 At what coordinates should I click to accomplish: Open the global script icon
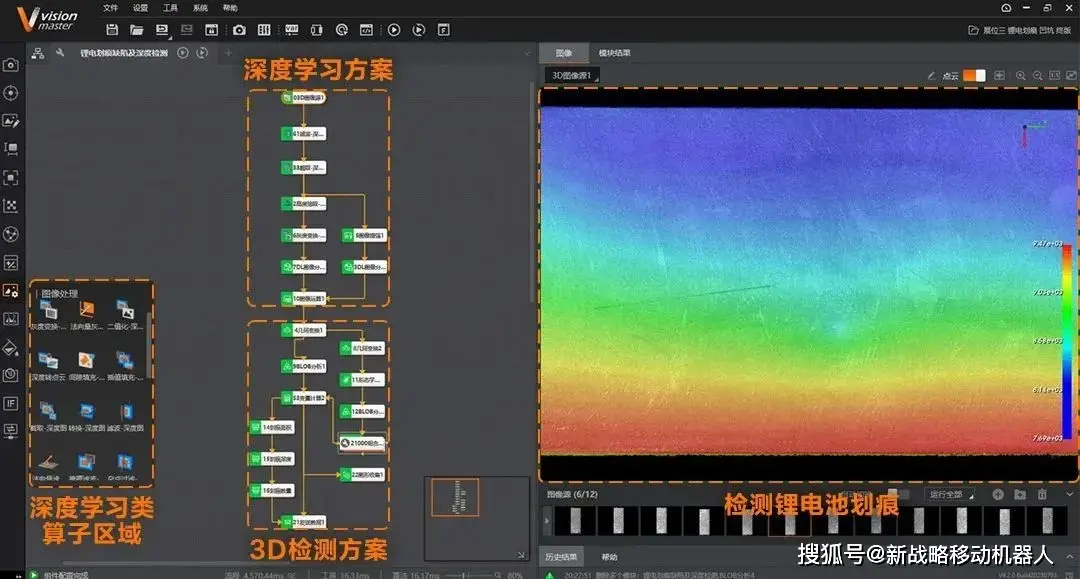366,30
